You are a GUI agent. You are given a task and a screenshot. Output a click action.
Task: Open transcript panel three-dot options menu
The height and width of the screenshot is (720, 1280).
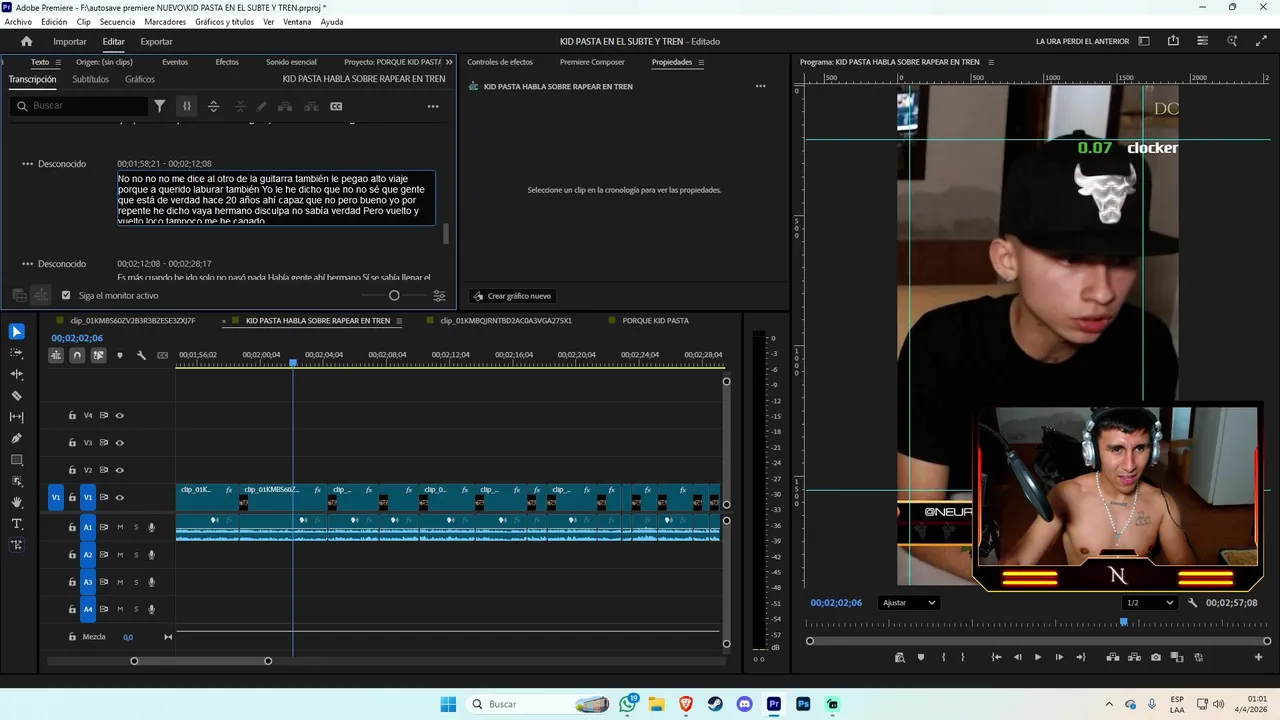433,106
